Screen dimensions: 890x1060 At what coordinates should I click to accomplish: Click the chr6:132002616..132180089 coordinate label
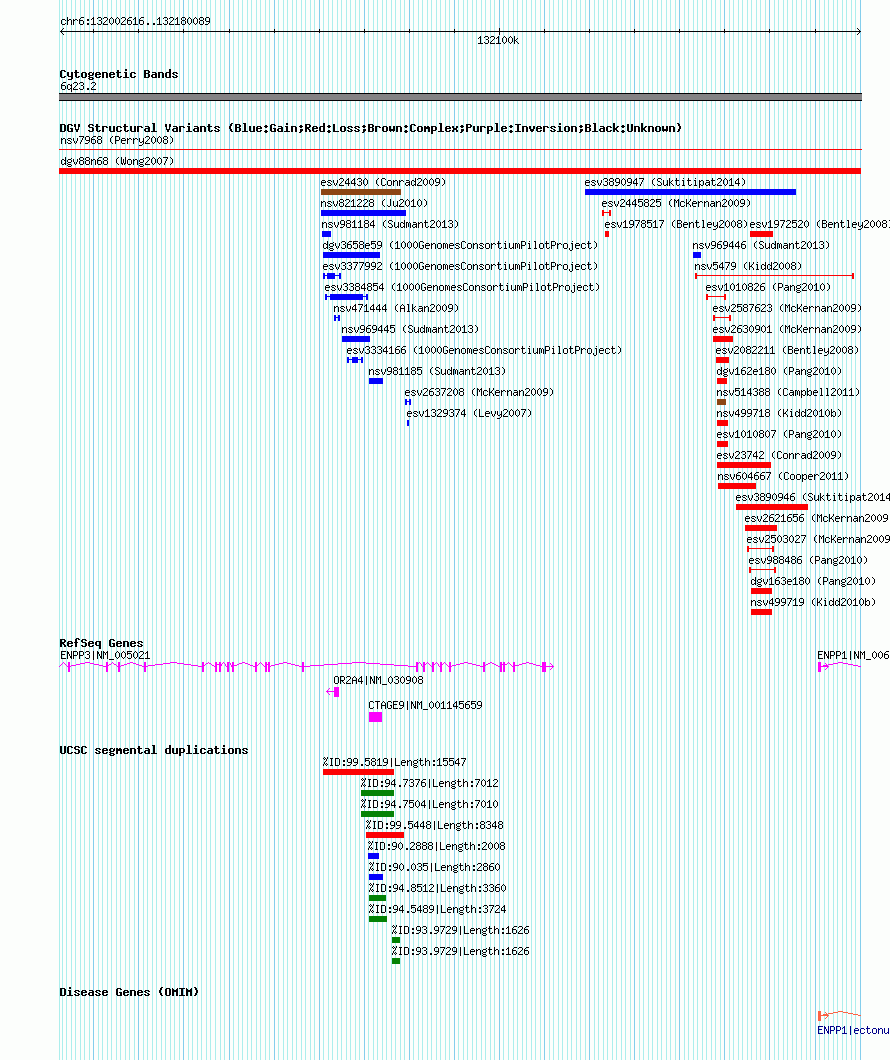pyautogui.click(x=135, y=22)
